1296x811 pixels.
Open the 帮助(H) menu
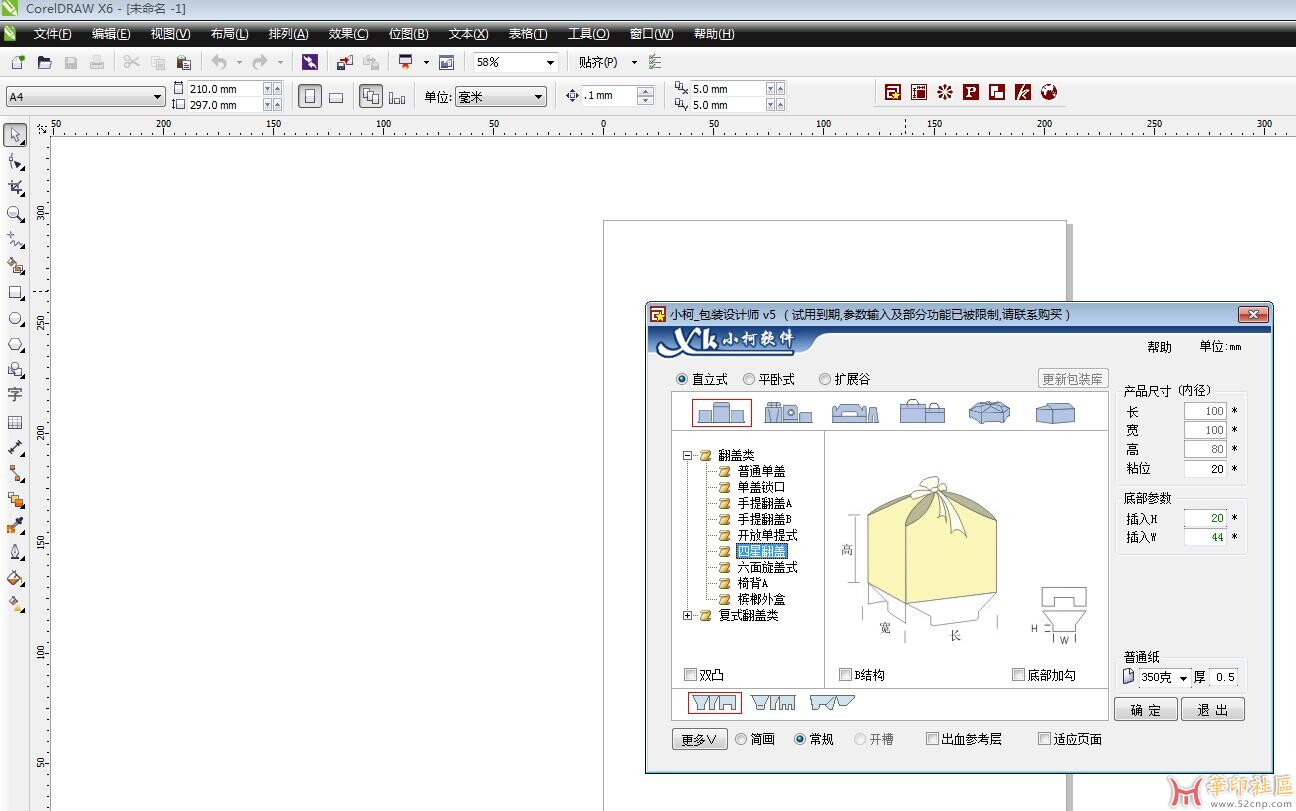click(x=714, y=34)
